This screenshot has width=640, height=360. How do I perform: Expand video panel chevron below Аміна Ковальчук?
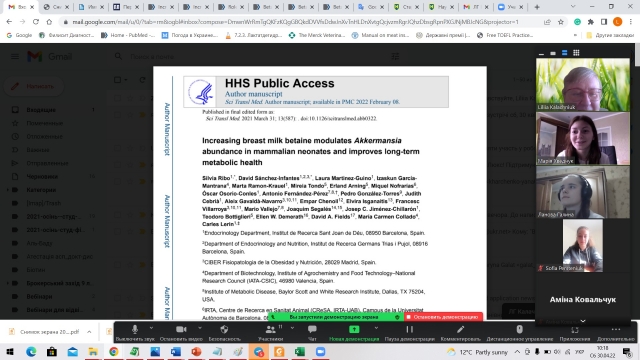(583, 321)
